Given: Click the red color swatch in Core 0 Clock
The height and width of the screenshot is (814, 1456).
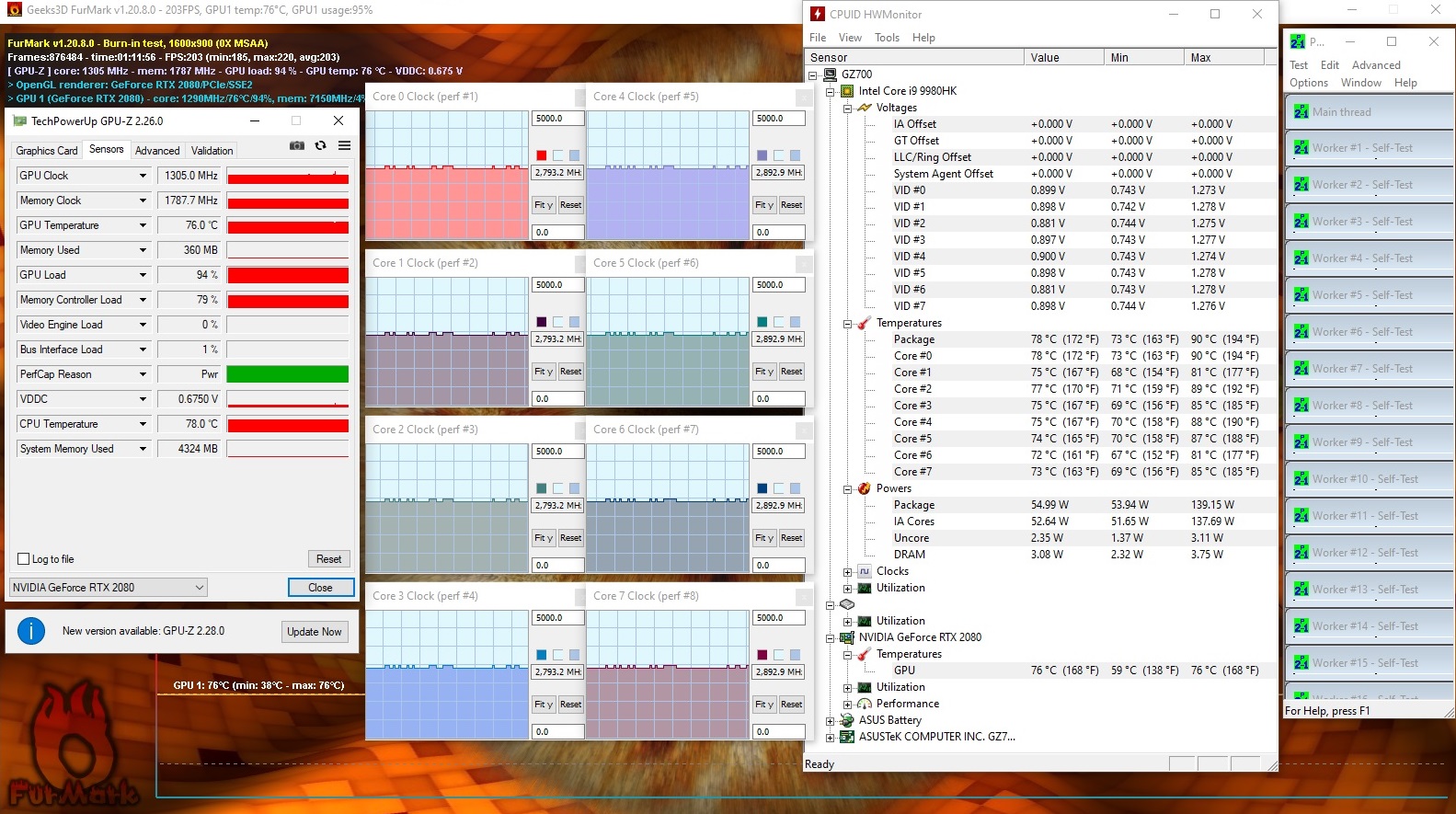Looking at the screenshot, I should tap(542, 155).
